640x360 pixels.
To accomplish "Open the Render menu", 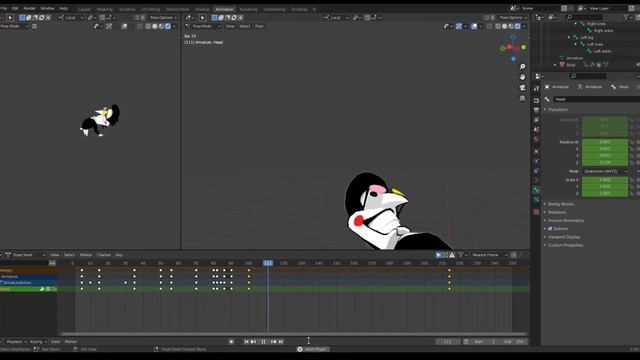I will coord(29,8).
